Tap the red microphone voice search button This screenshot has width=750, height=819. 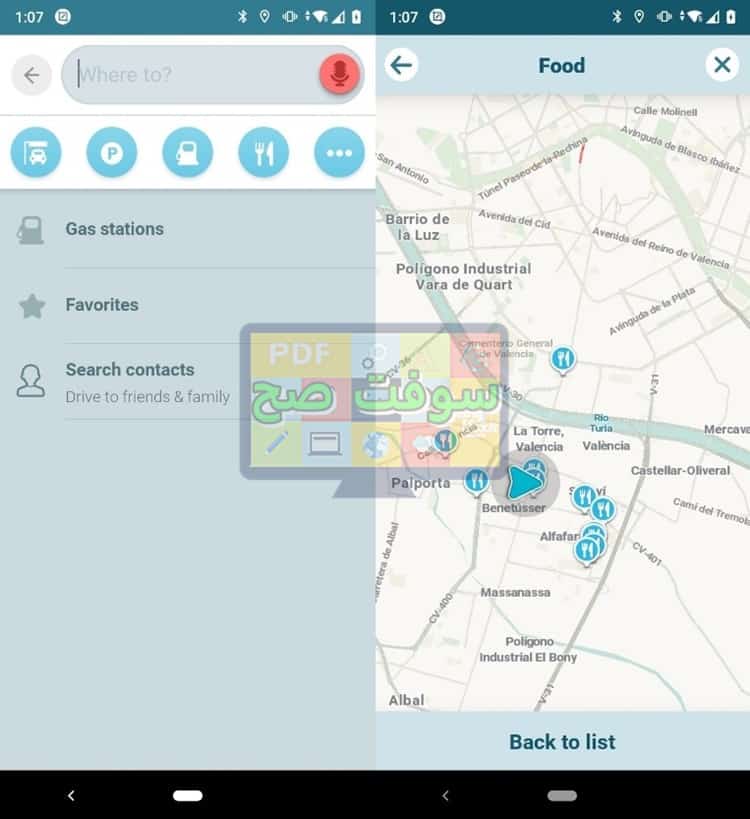339,75
